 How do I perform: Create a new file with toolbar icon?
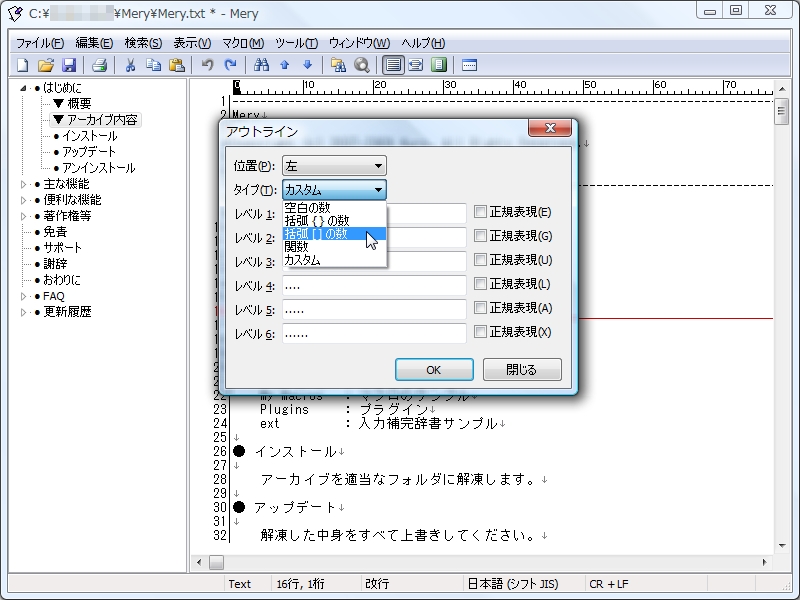pos(22,65)
